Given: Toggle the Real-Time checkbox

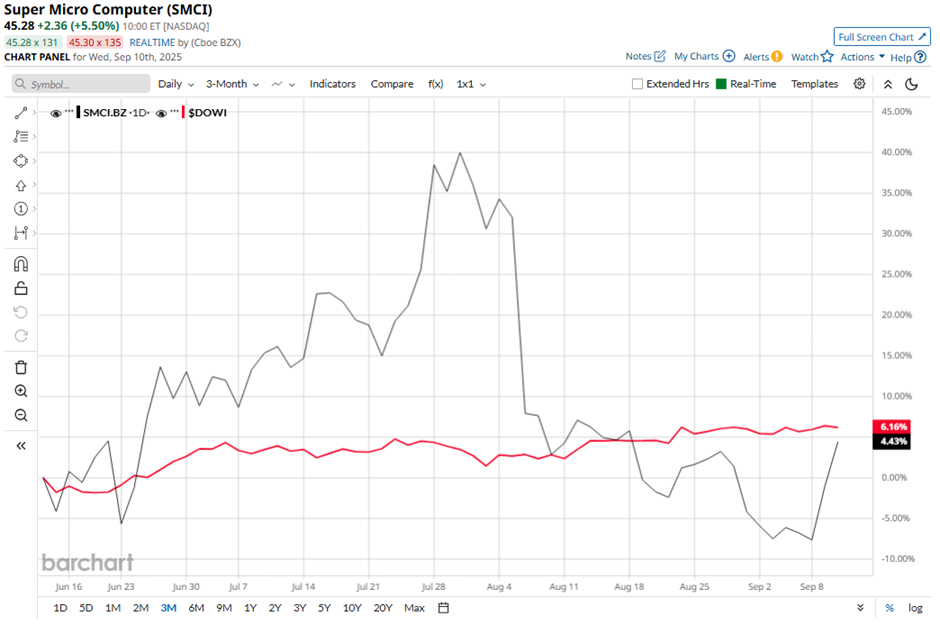Looking at the screenshot, I should (721, 84).
